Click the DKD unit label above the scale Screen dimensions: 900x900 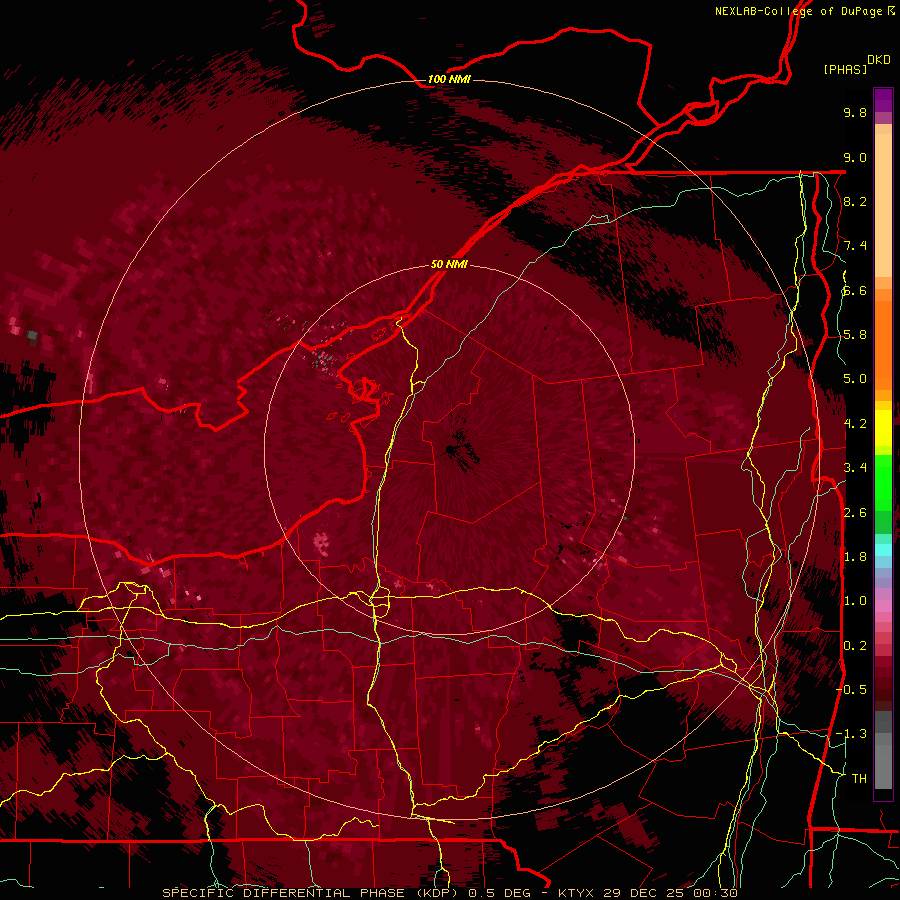(879, 60)
